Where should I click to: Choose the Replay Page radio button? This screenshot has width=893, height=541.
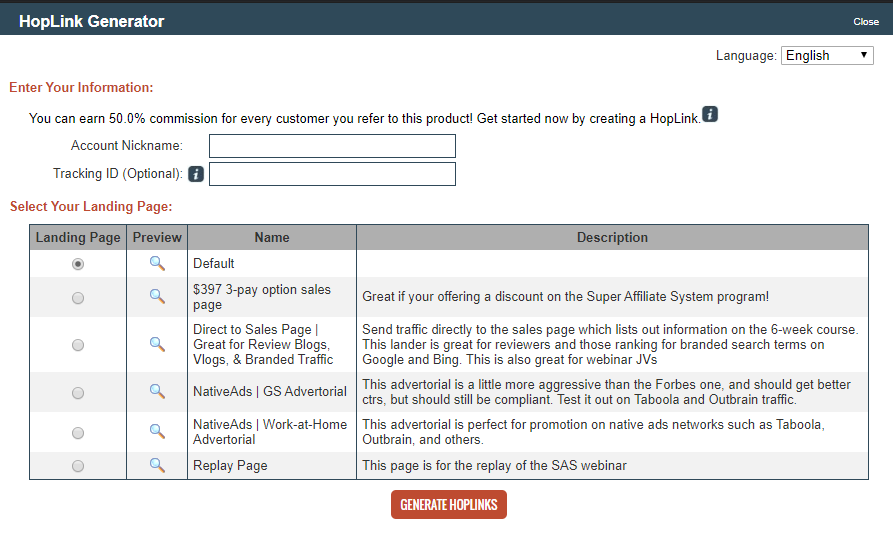click(x=78, y=466)
